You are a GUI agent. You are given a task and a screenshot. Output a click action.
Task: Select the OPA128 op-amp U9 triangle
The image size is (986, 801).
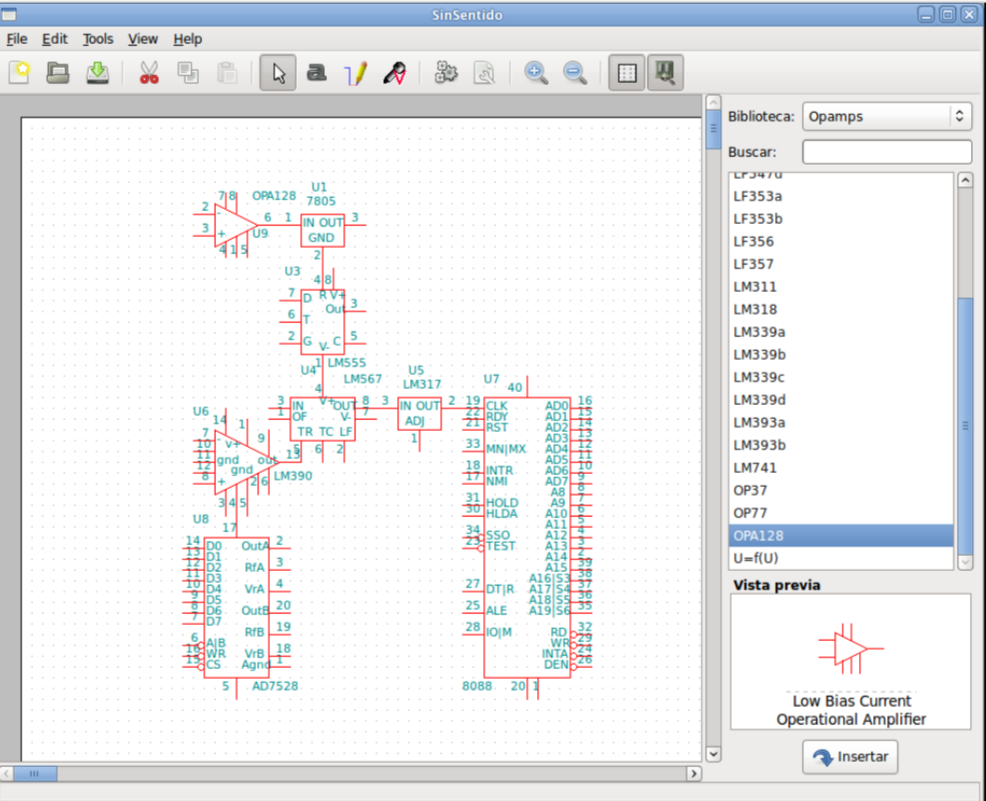[233, 225]
